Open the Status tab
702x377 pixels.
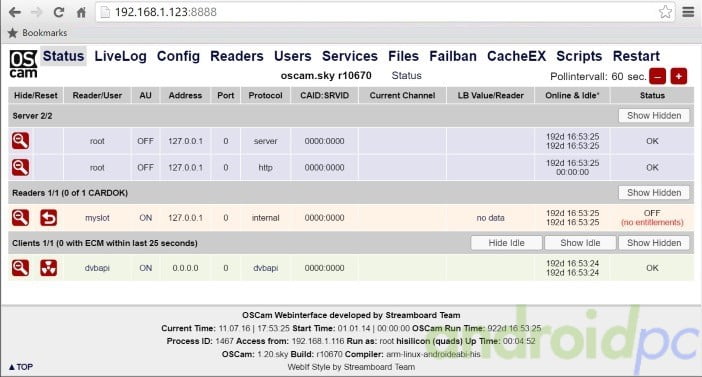[63, 56]
